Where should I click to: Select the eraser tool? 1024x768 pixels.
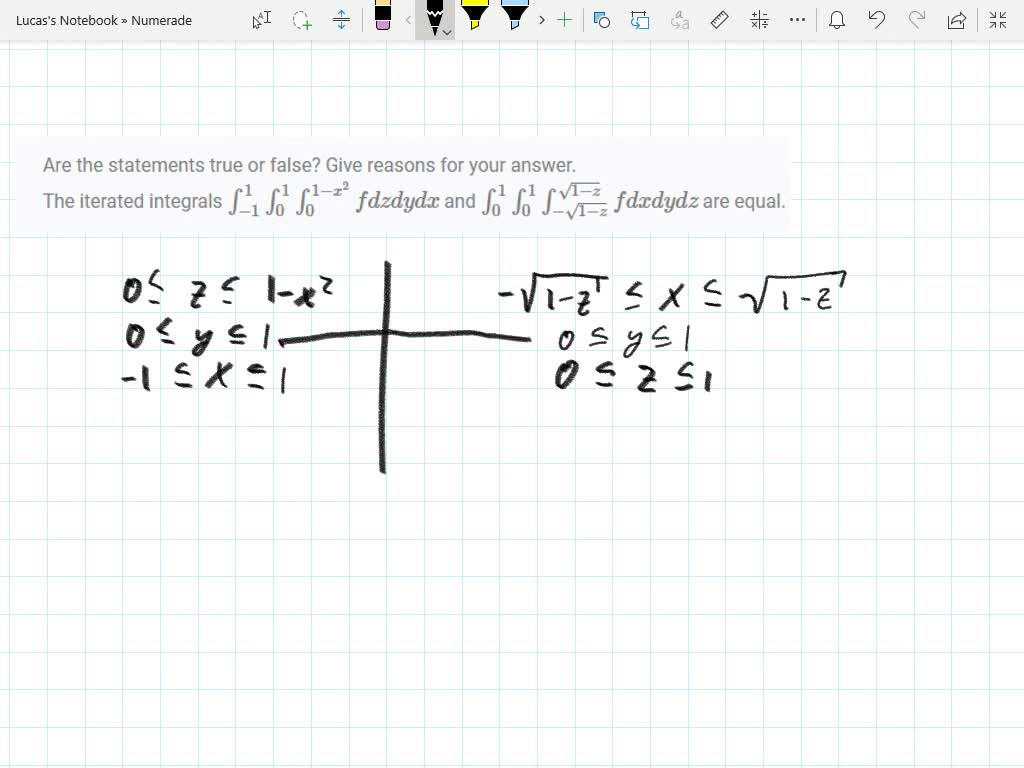(x=385, y=20)
